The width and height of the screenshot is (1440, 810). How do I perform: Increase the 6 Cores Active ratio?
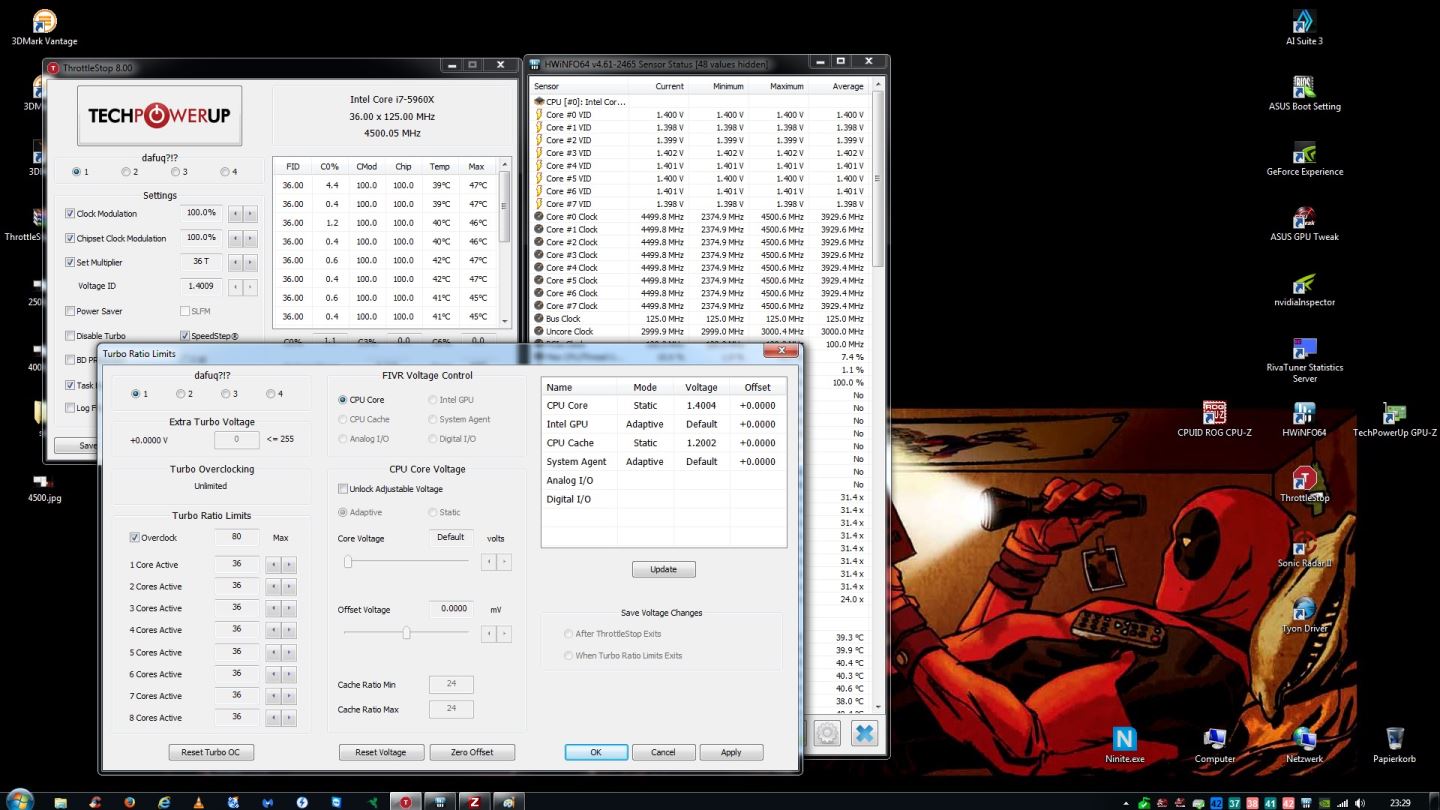289,674
